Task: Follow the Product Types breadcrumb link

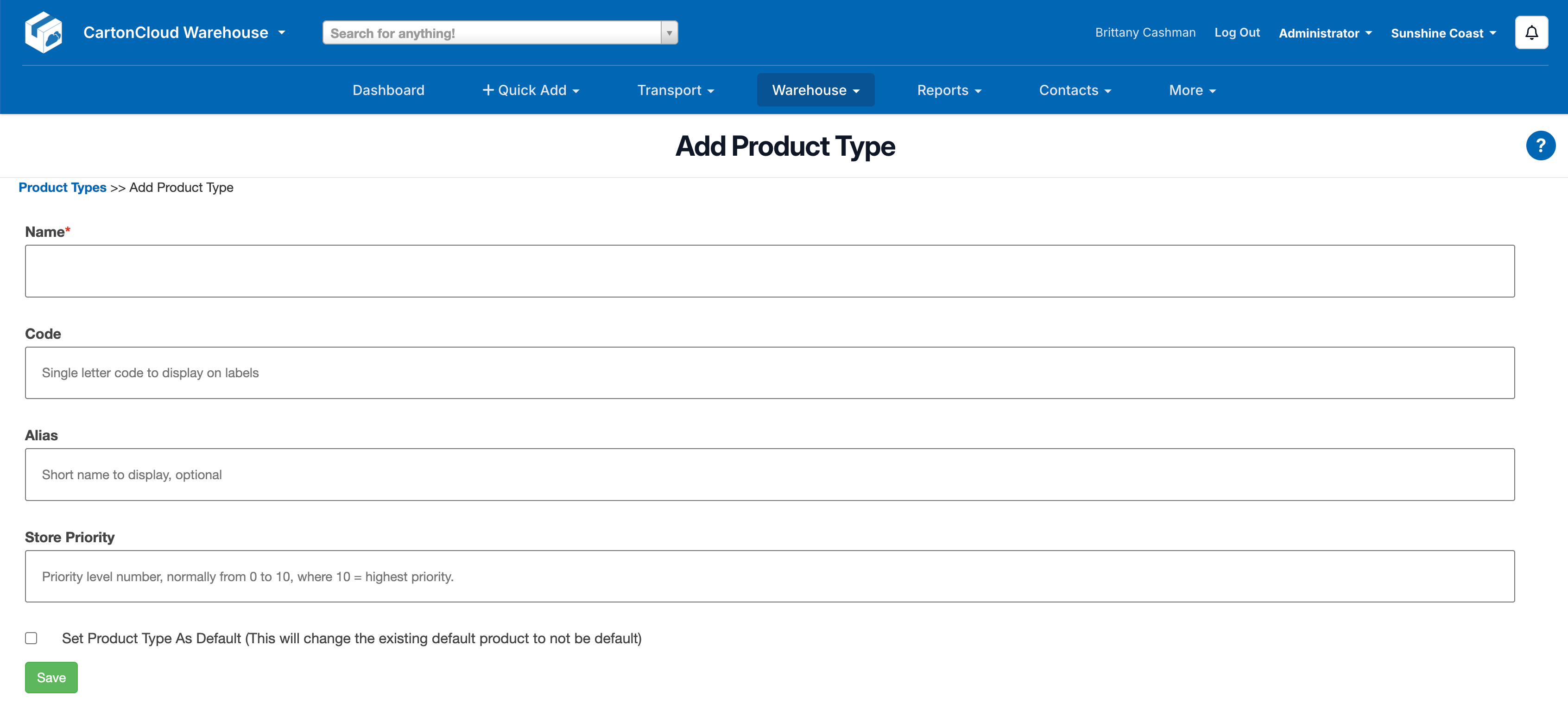Action: click(x=62, y=188)
